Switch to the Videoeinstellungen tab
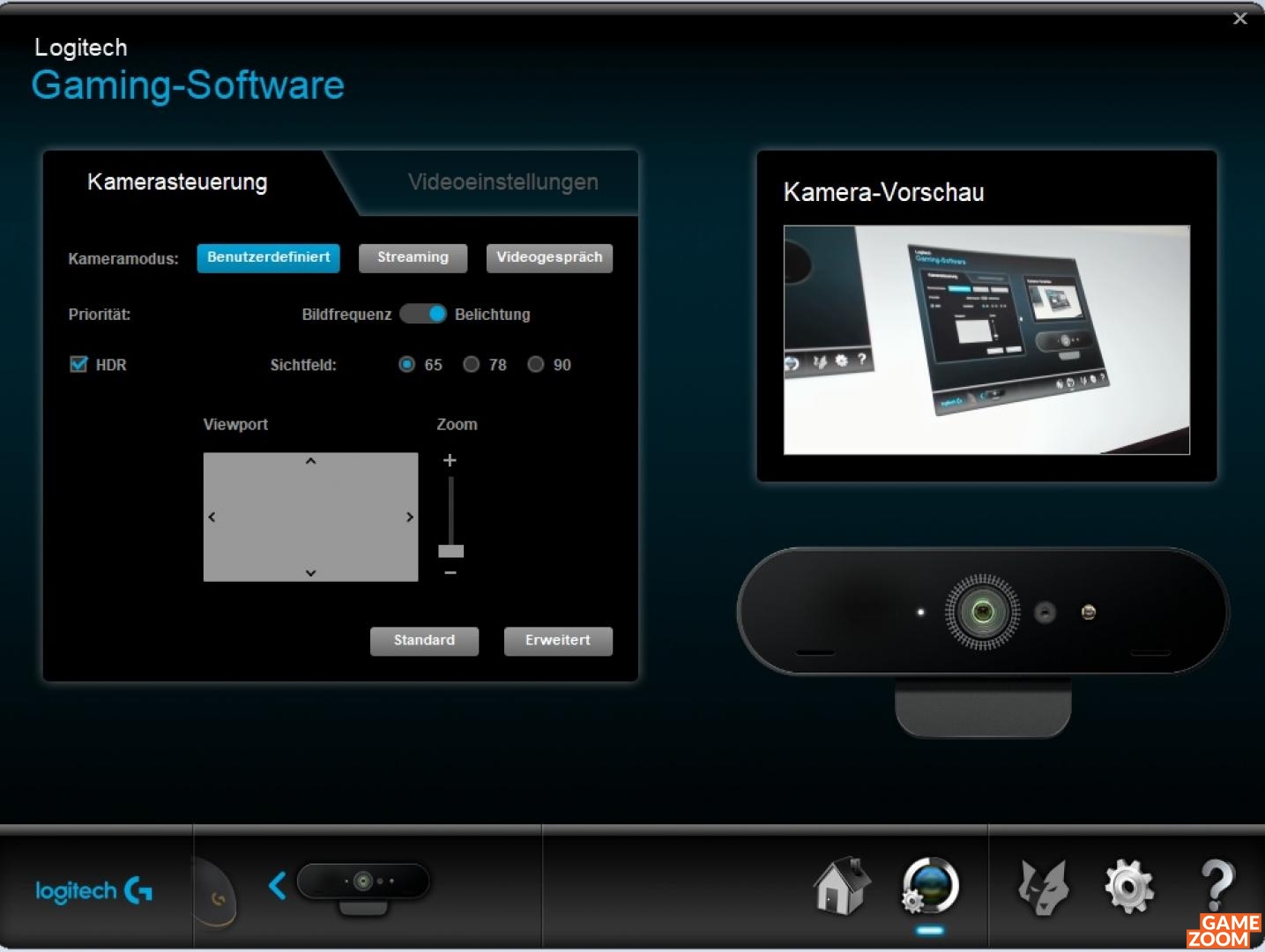The width and height of the screenshot is (1265, 952). pyautogui.click(x=503, y=182)
